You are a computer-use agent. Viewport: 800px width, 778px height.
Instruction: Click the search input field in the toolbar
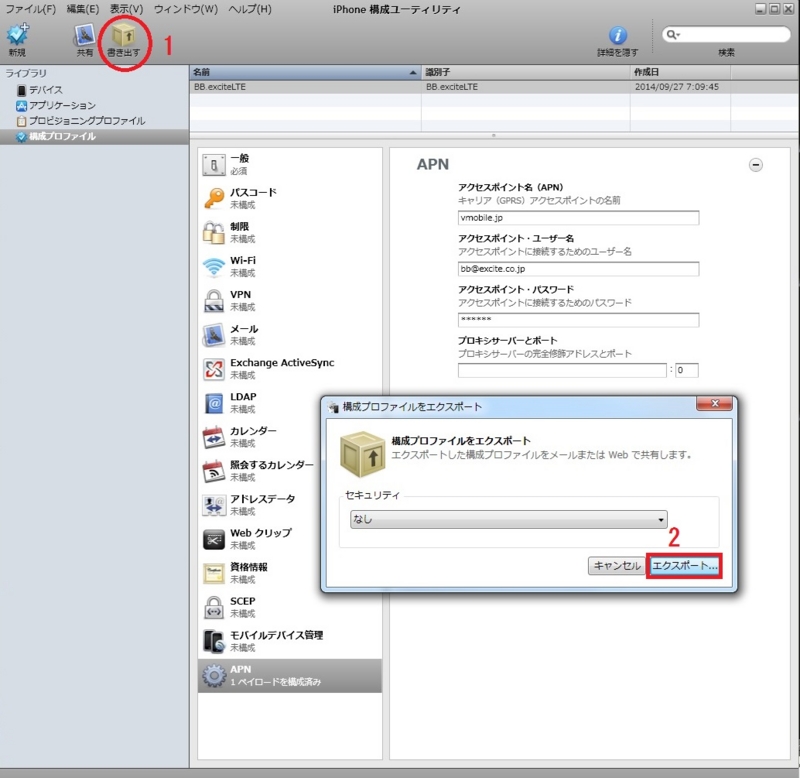click(726, 34)
